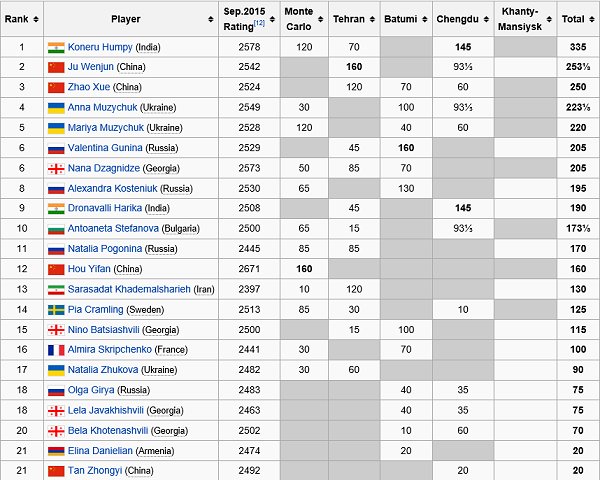Sort by Tehran column arrows
Viewport: 600px width, 480px height.
(372, 19)
